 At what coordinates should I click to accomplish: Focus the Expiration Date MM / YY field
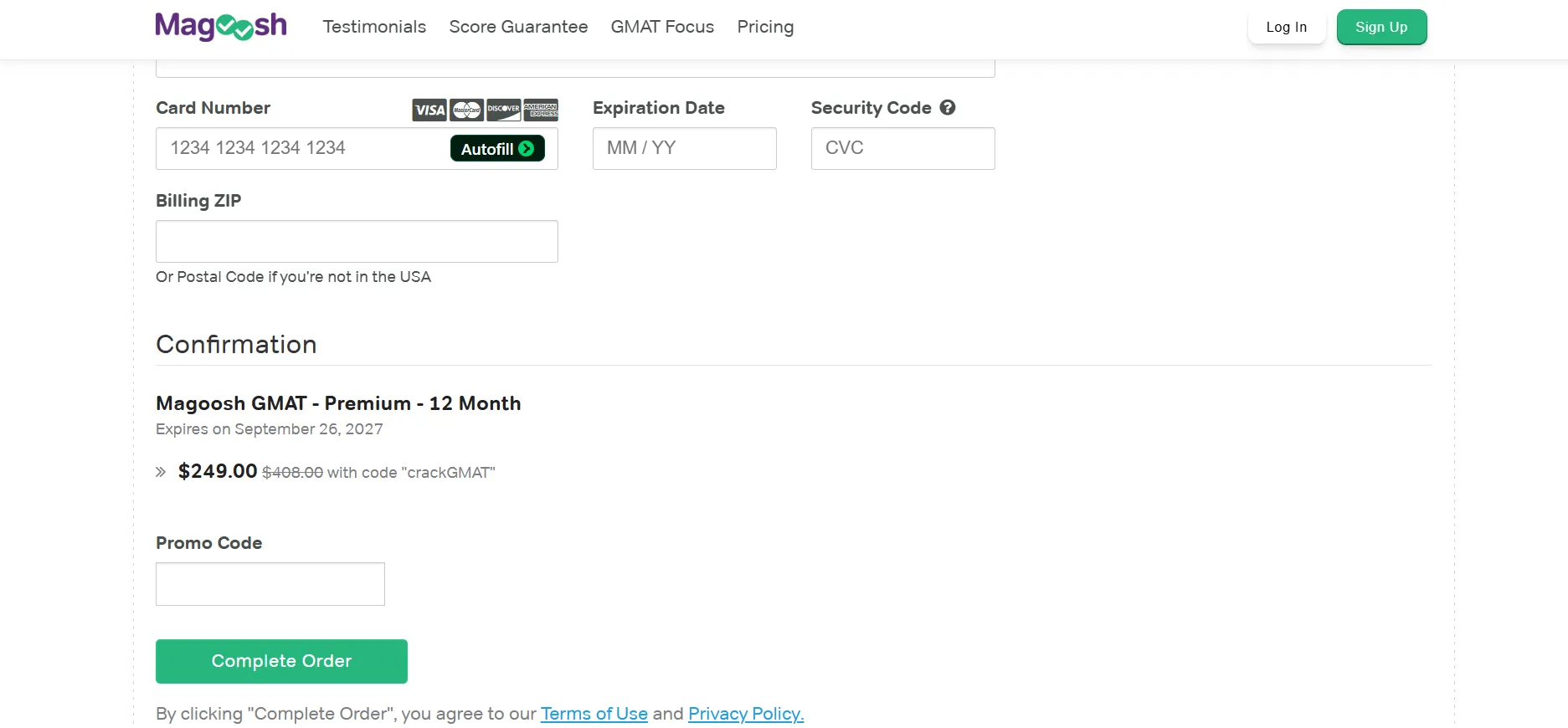tap(685, 148)
